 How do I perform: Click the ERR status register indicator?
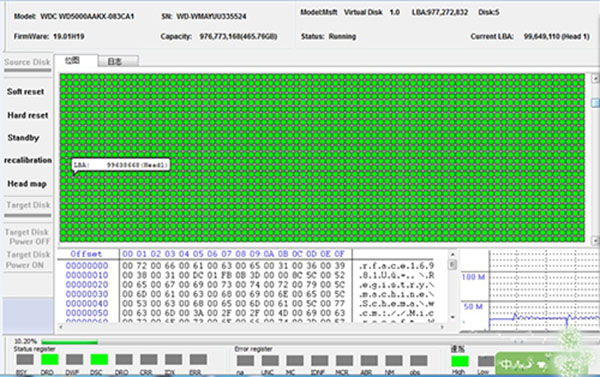click(x=198, y=359)
